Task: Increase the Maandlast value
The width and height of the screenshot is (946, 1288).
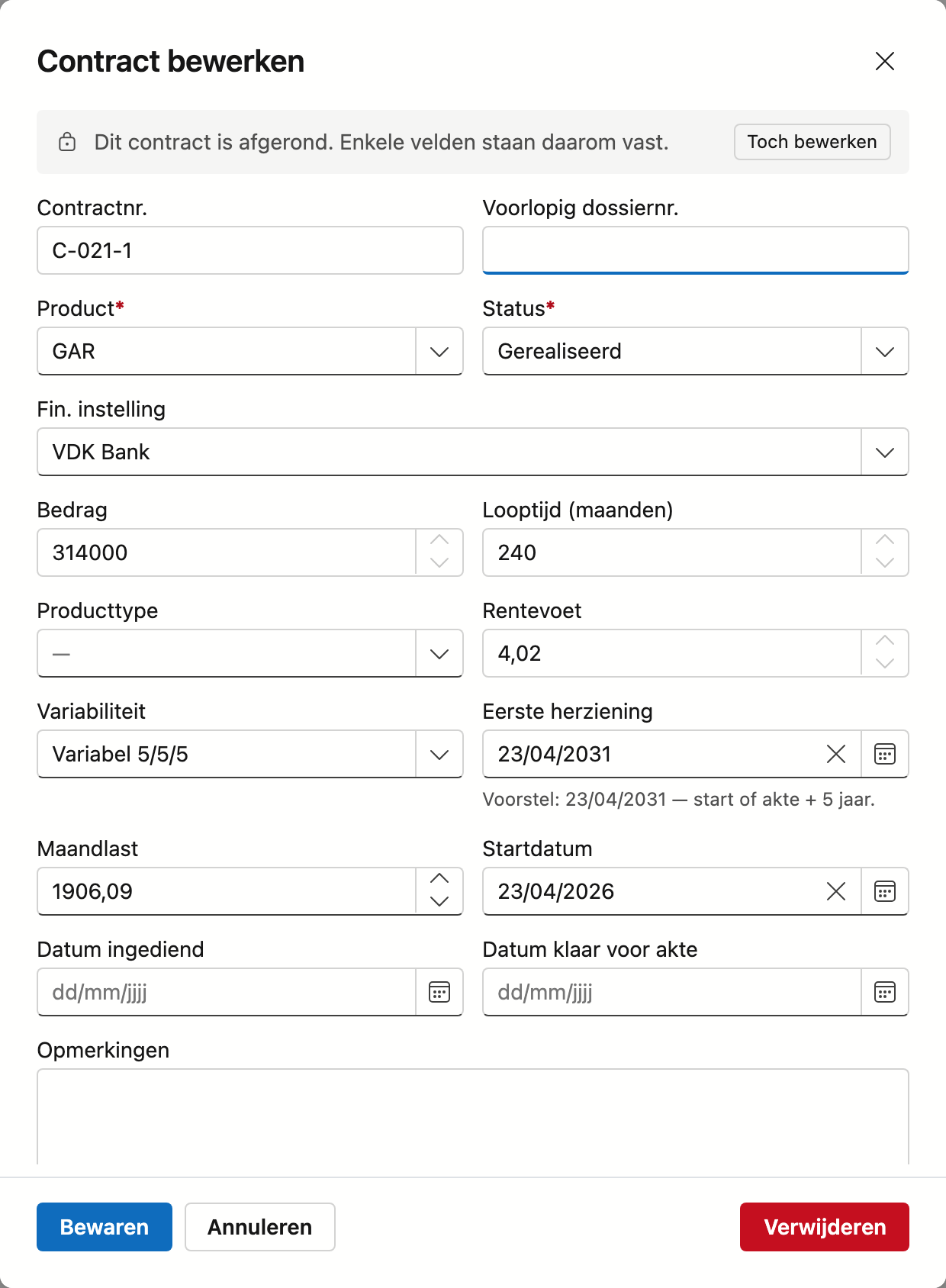Action: 439,879
